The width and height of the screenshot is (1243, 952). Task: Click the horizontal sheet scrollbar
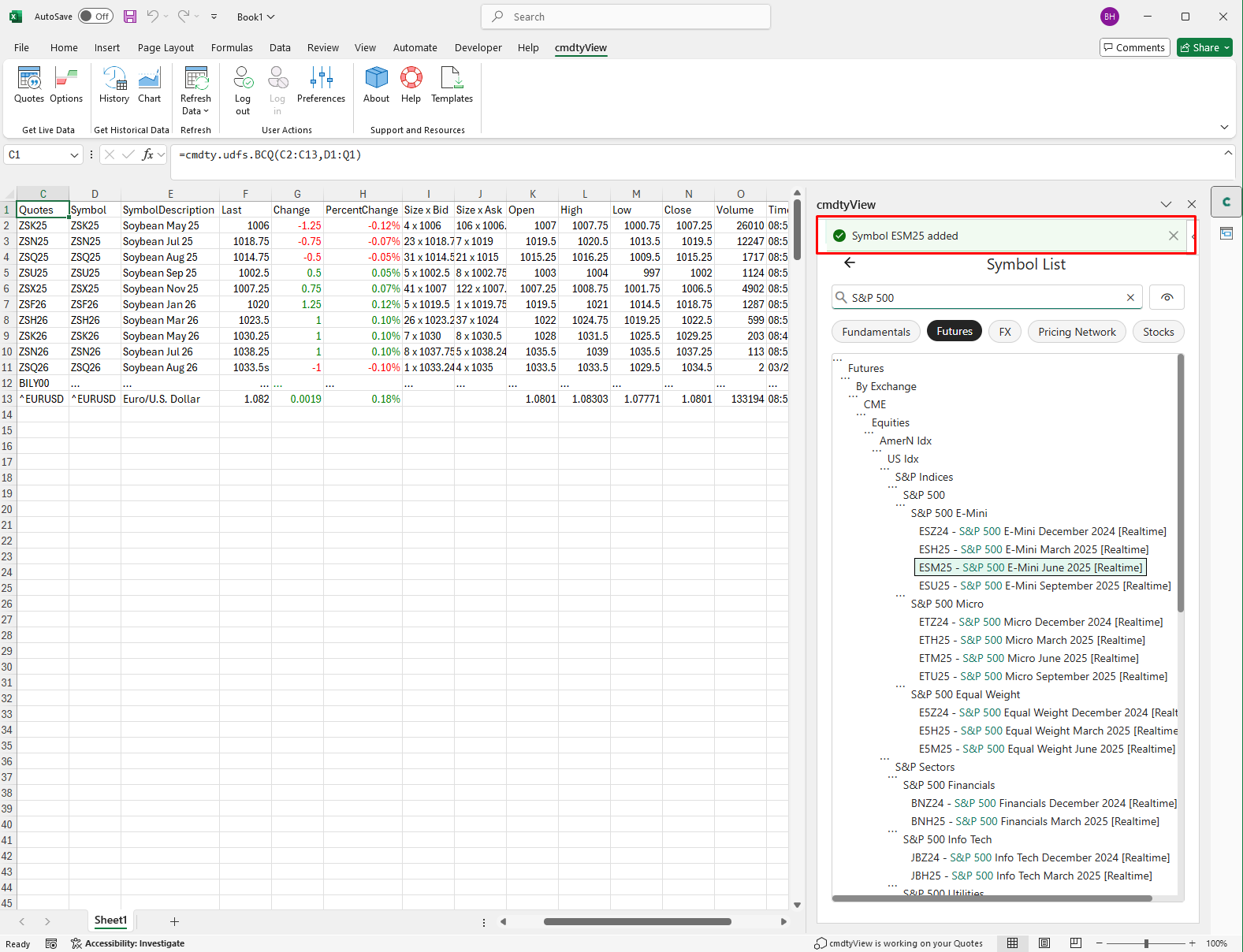(638, 921)
